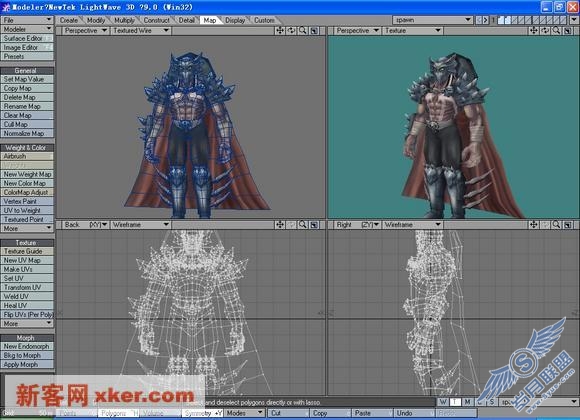Click the Airbrush tool button
580x420 pixels.
(27, 156)
